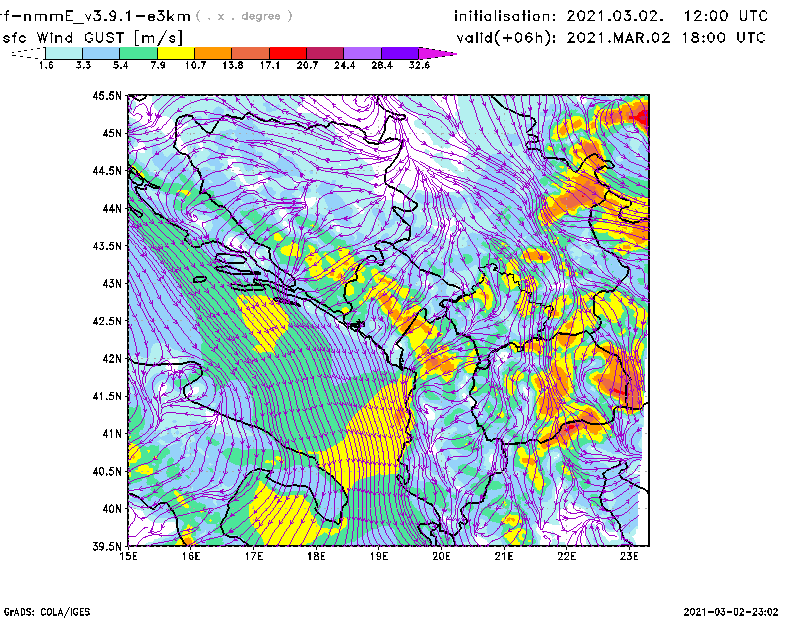800x618 pixels.
Task: Click the 'GrADS: COLA/IGES' credit text
Action: (x=47, y=612)
